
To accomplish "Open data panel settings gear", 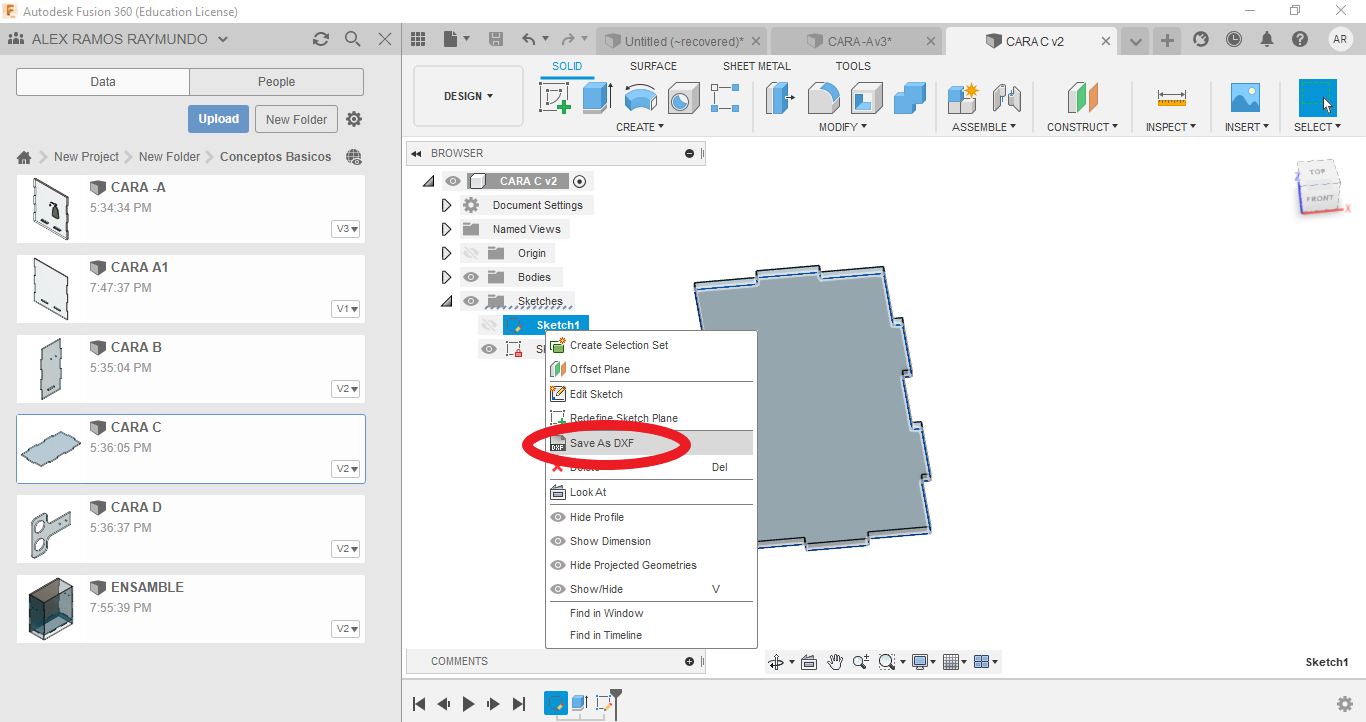I will [x=354, y=119].
